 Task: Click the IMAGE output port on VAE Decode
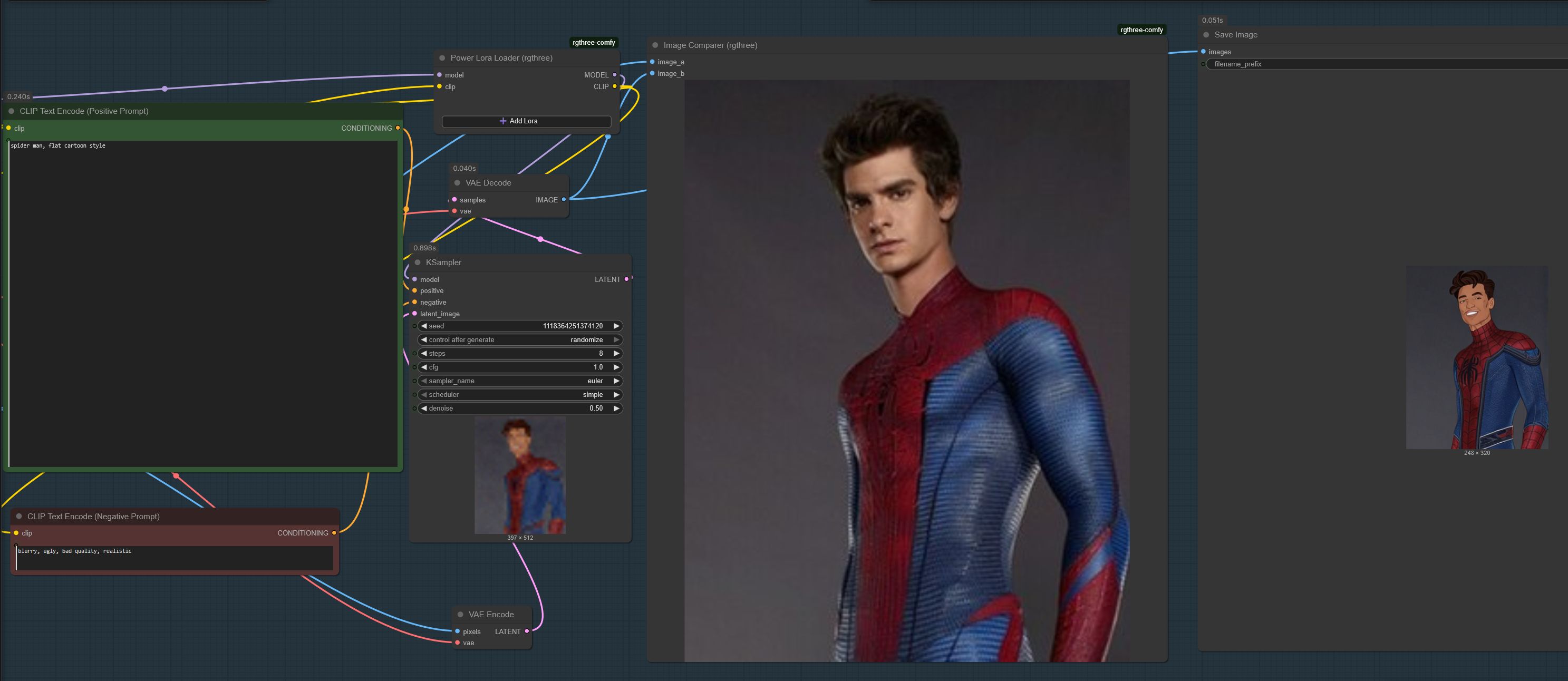pyautogui.click(x=564, y=200)
